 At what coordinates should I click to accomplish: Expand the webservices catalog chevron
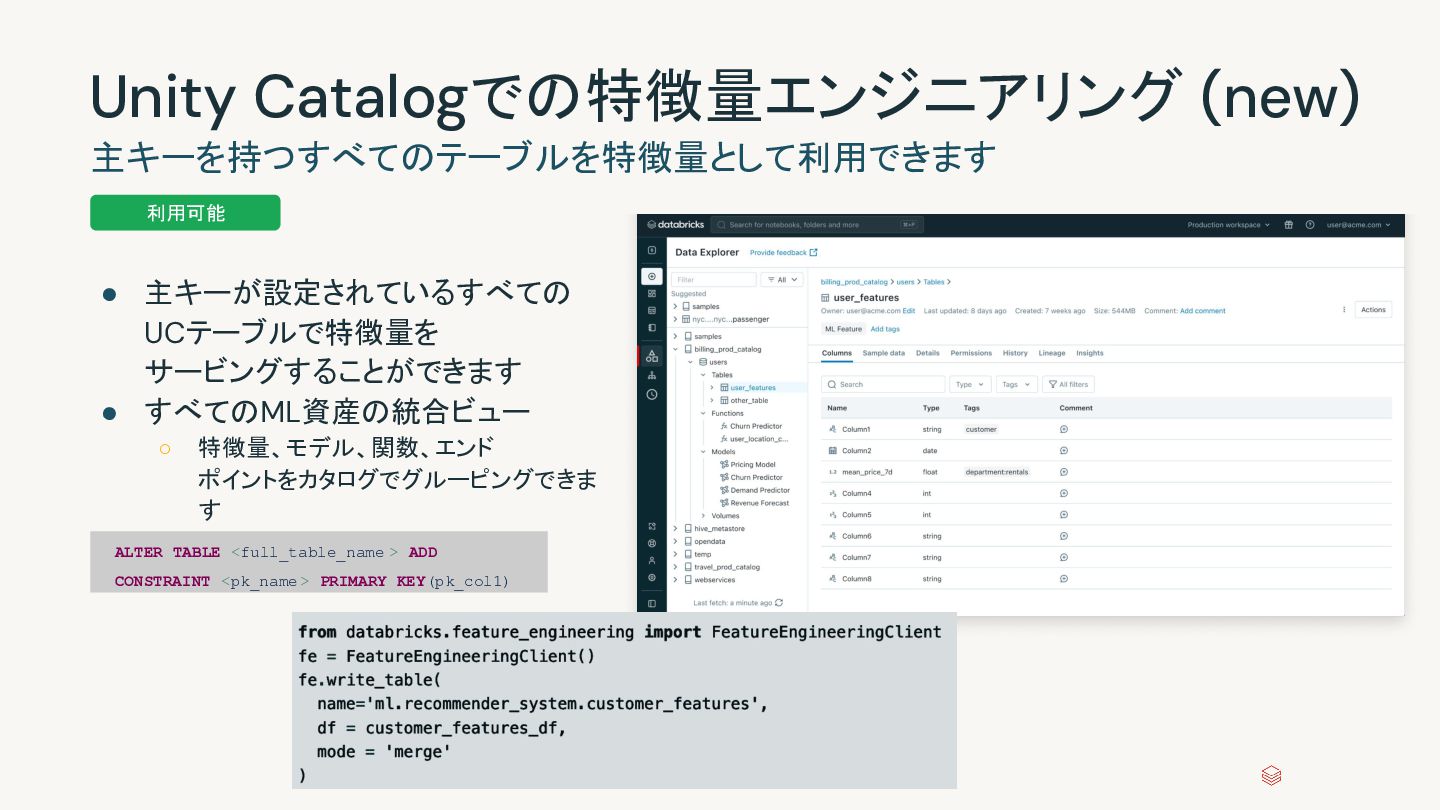coord(675,580)
